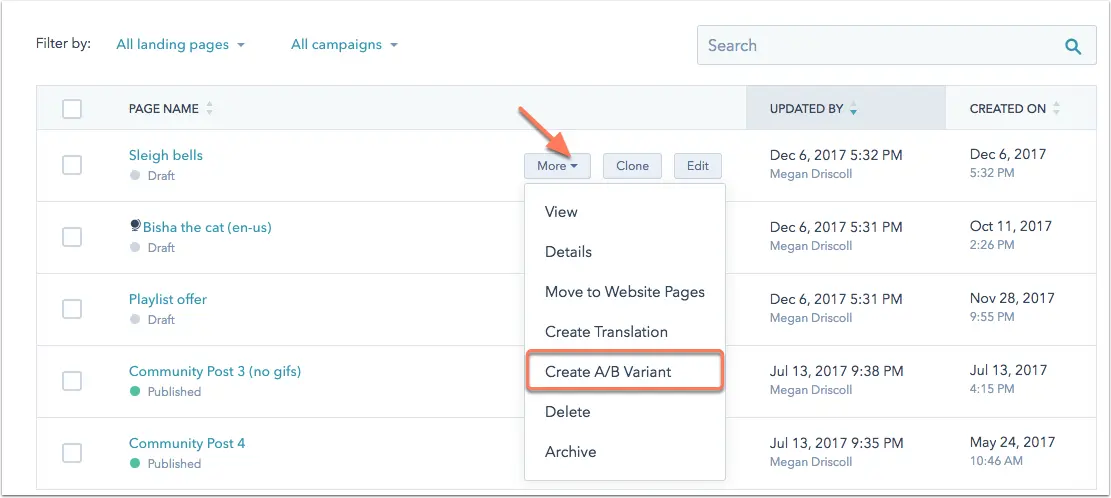Click the Created On sort arrows
Image resolution: width=1111 pixels, height=498 pixels.
click(x=1057, y=109)
